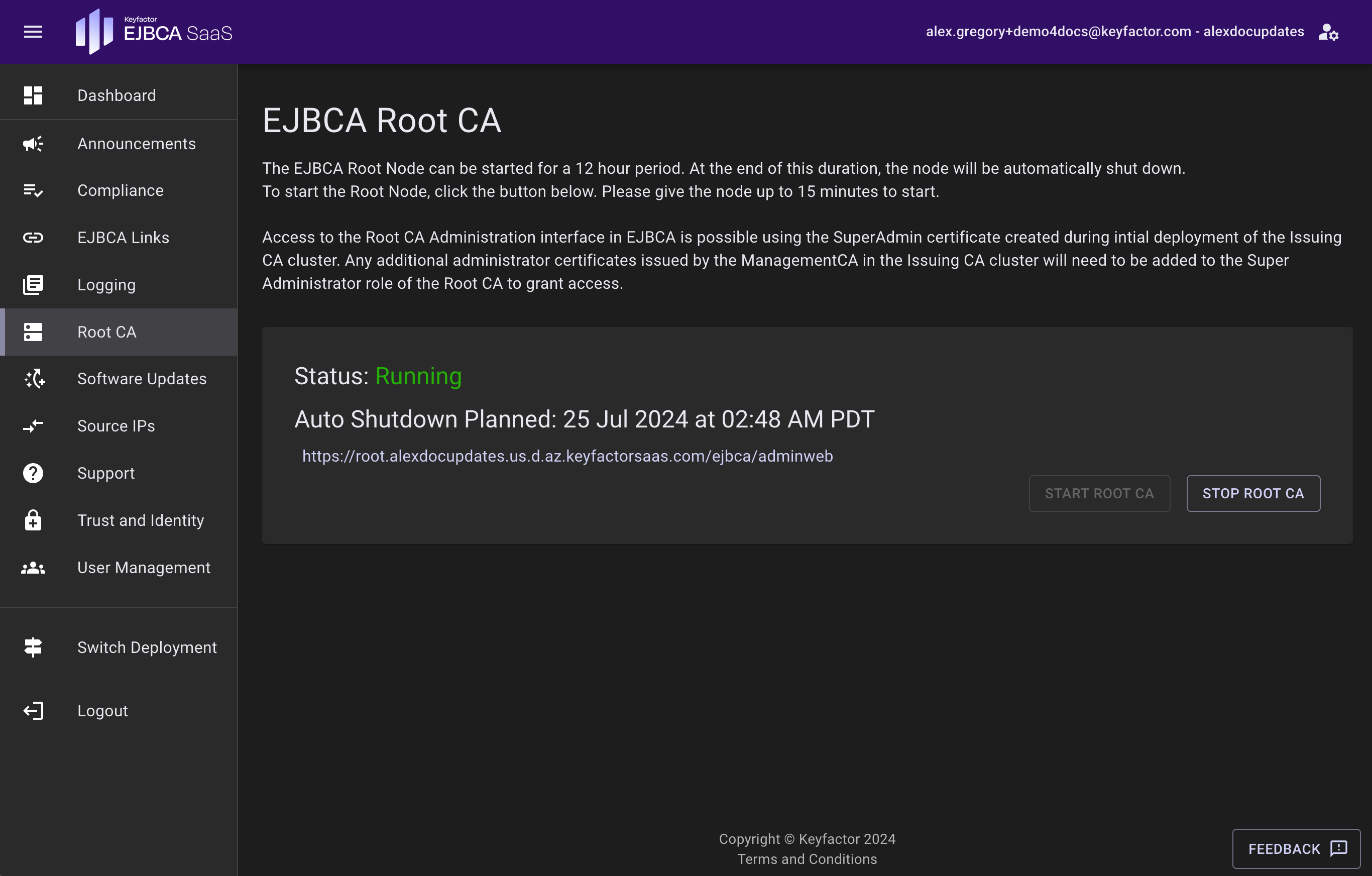Click the Compliance checklist icon
Viewport: 1372px width, 876px height.
33,190
